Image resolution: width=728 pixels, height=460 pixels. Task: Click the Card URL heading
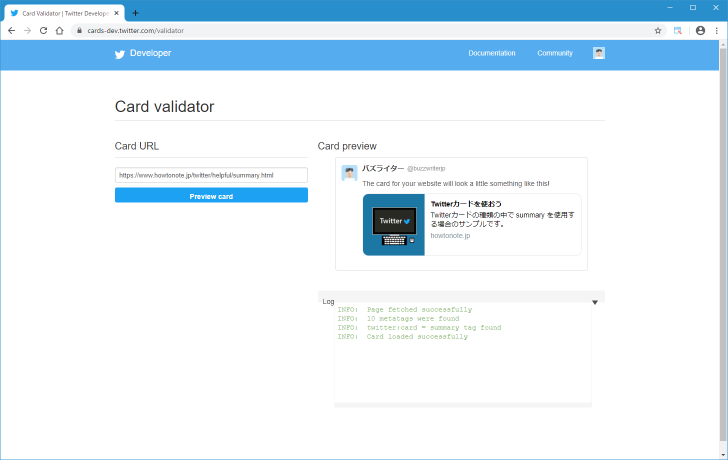(x=136, y=146)
